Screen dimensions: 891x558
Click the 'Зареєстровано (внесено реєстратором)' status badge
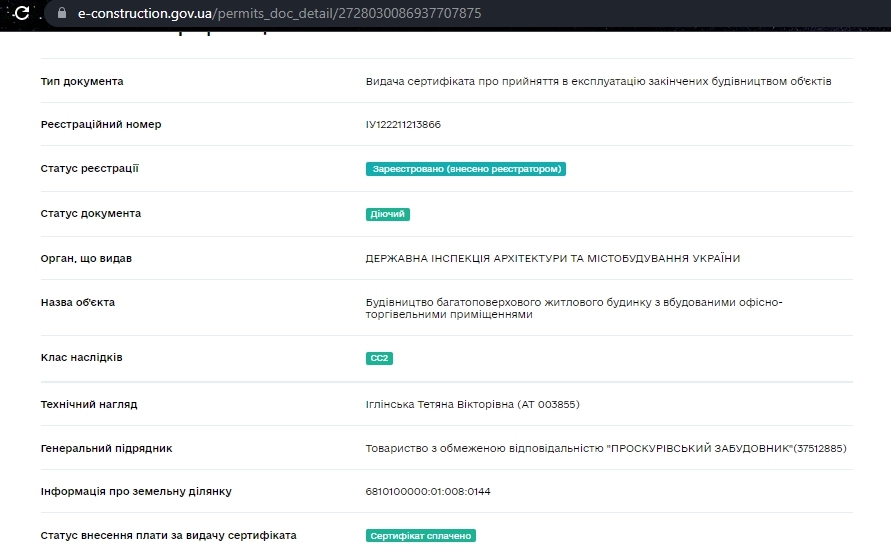coord(465,169)
